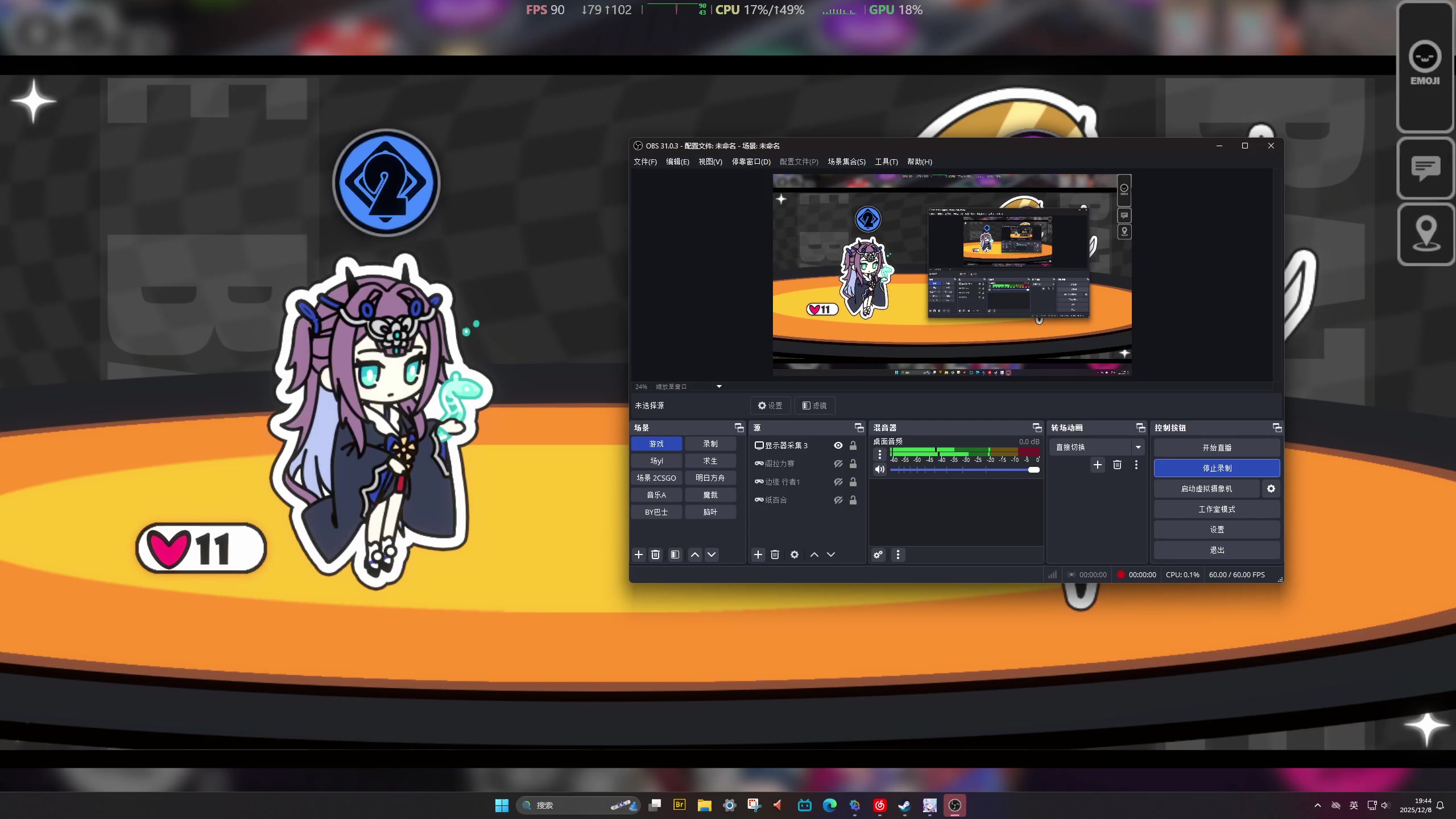Screen dimensions: 1456x819
Task: Add a transition with plus icon
Action: click(x=1098, y=465)
